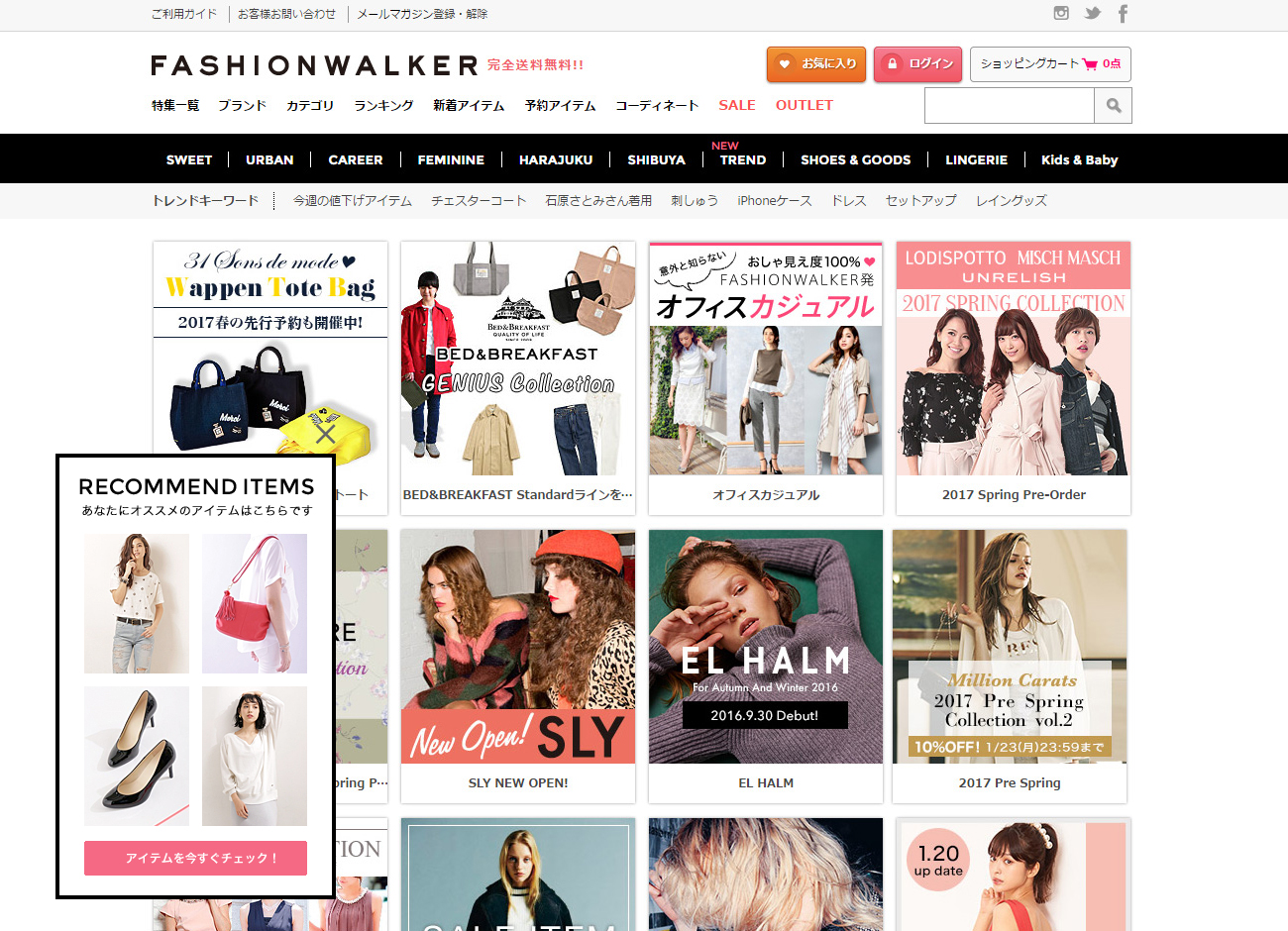Click trend keyword iPhoneケース
This screenshot has height=931, width=1288.
click(x=775, y=200)
